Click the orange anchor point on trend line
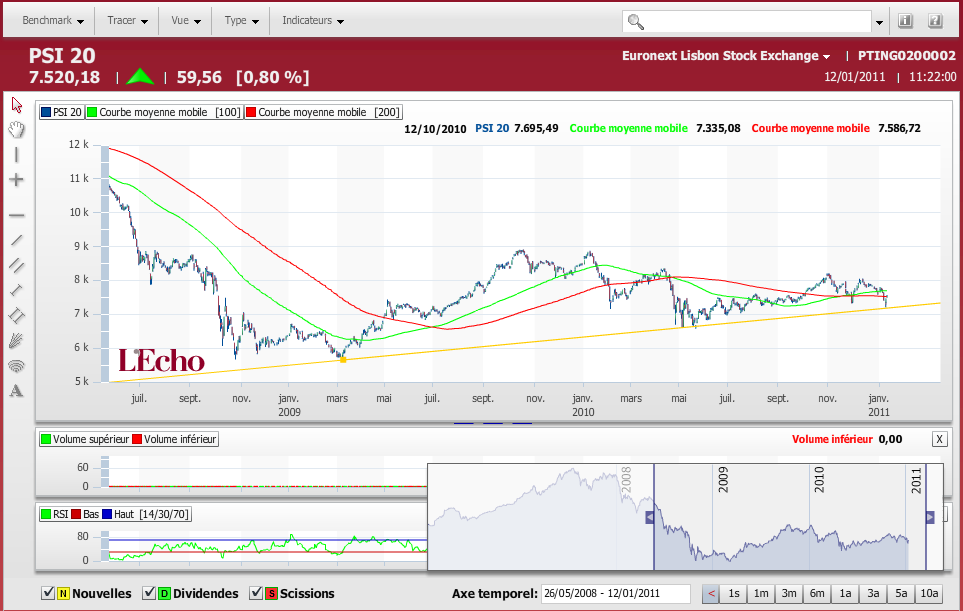Viewport: 963px width, 611px height. coord(343,360)
